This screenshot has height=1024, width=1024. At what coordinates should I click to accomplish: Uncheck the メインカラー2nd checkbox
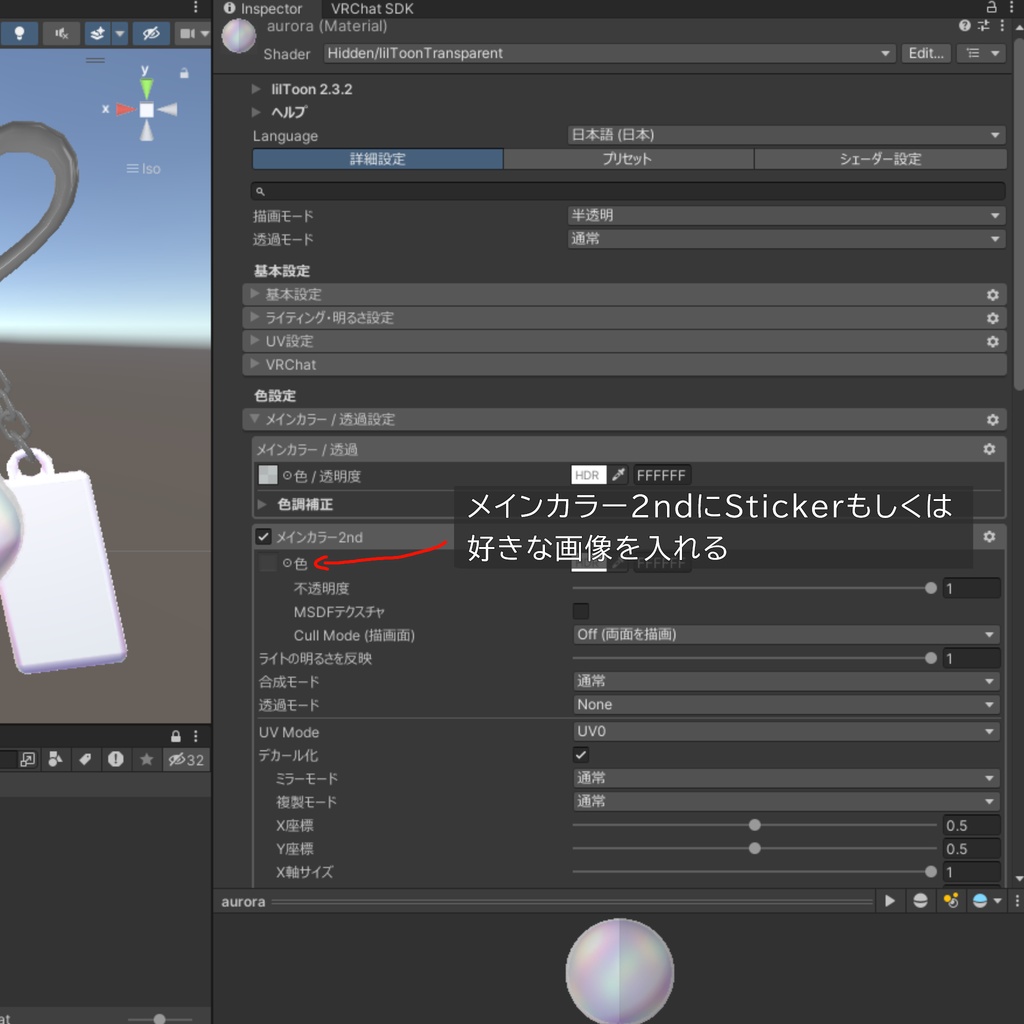click(x=263, y=537)
